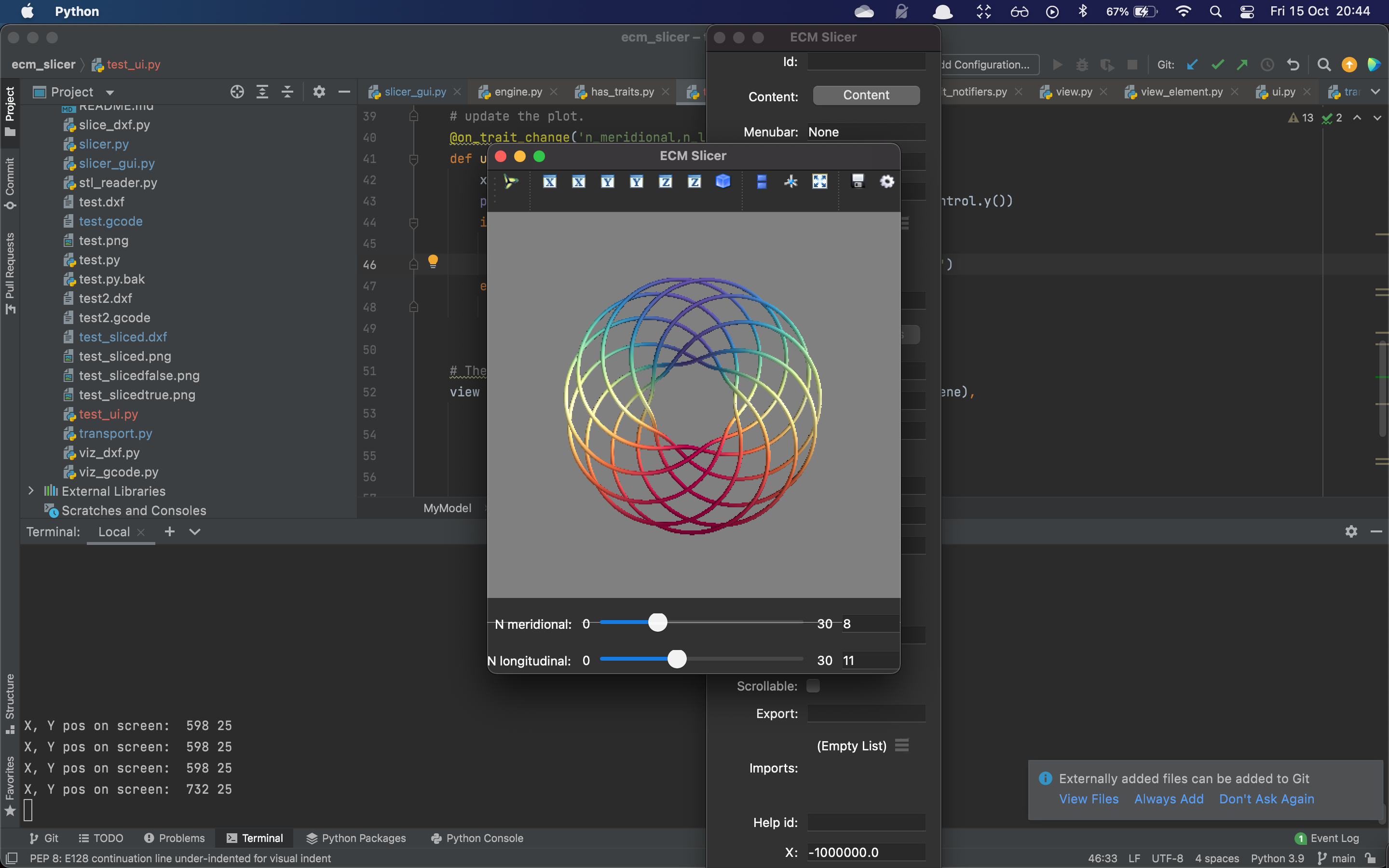Open the Python Console tool window
The image size is (1389, 868).
[x=477, y=838]
